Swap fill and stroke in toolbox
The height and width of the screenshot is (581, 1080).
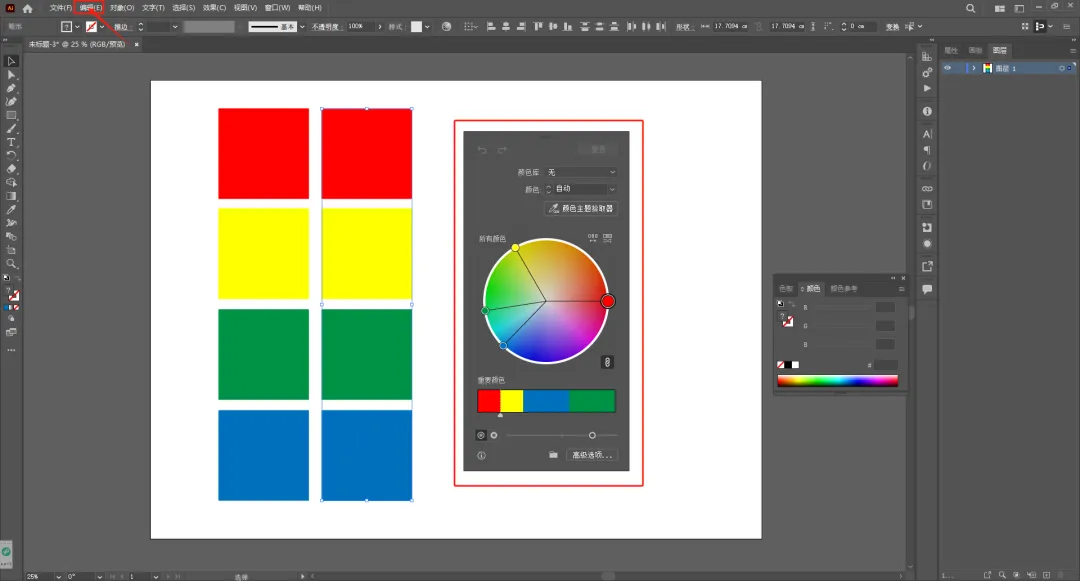(18, 278)
